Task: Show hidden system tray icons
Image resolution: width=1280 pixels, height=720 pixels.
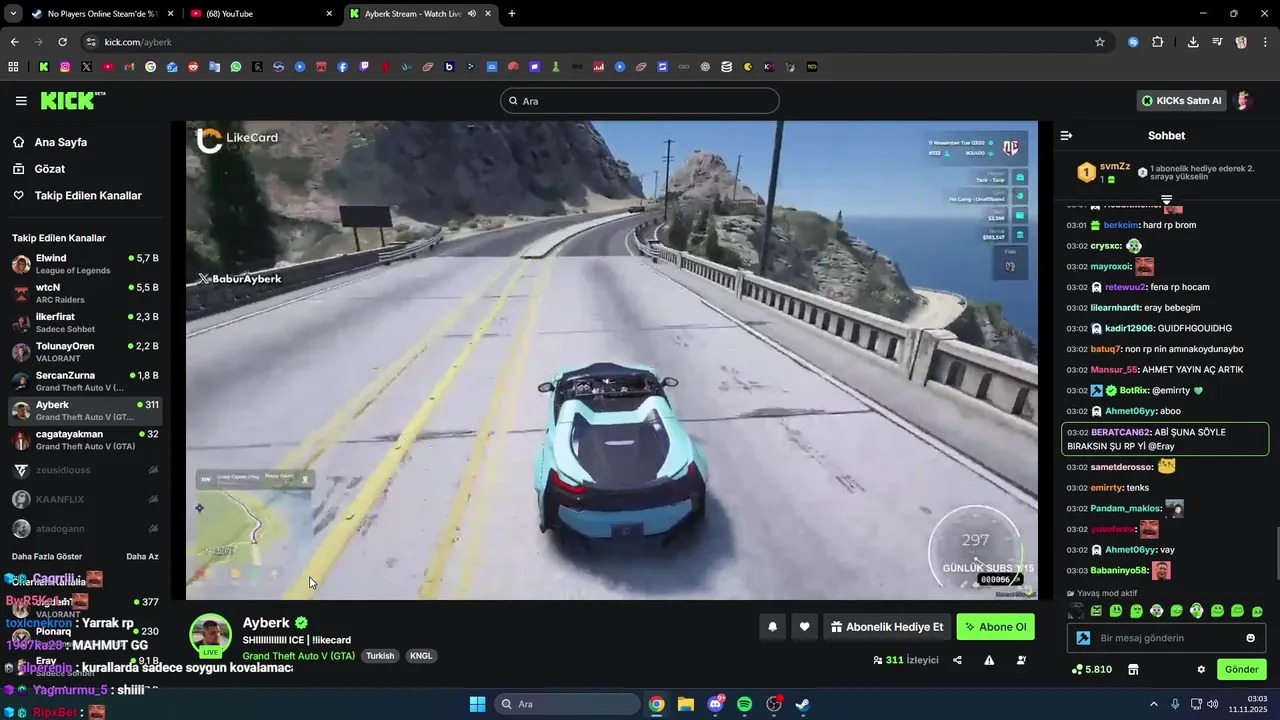Action: 1154,704
